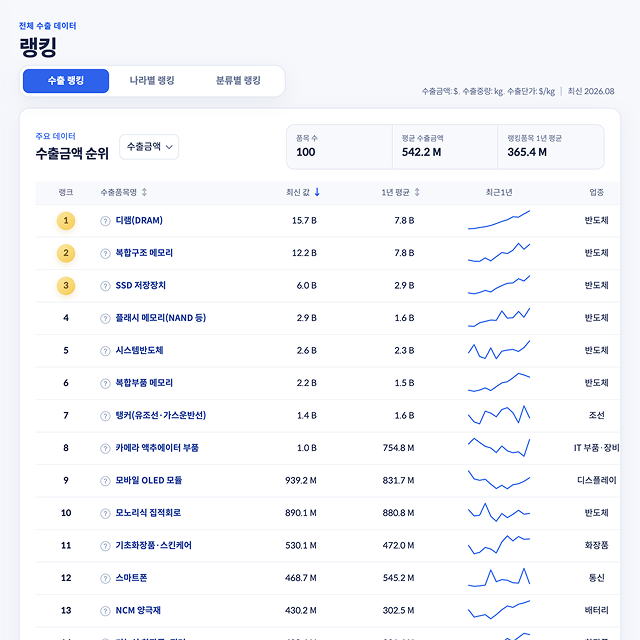Open the 카메라 액추에이터 부품 link
640x640 pixels.
(x=157, y=448)
